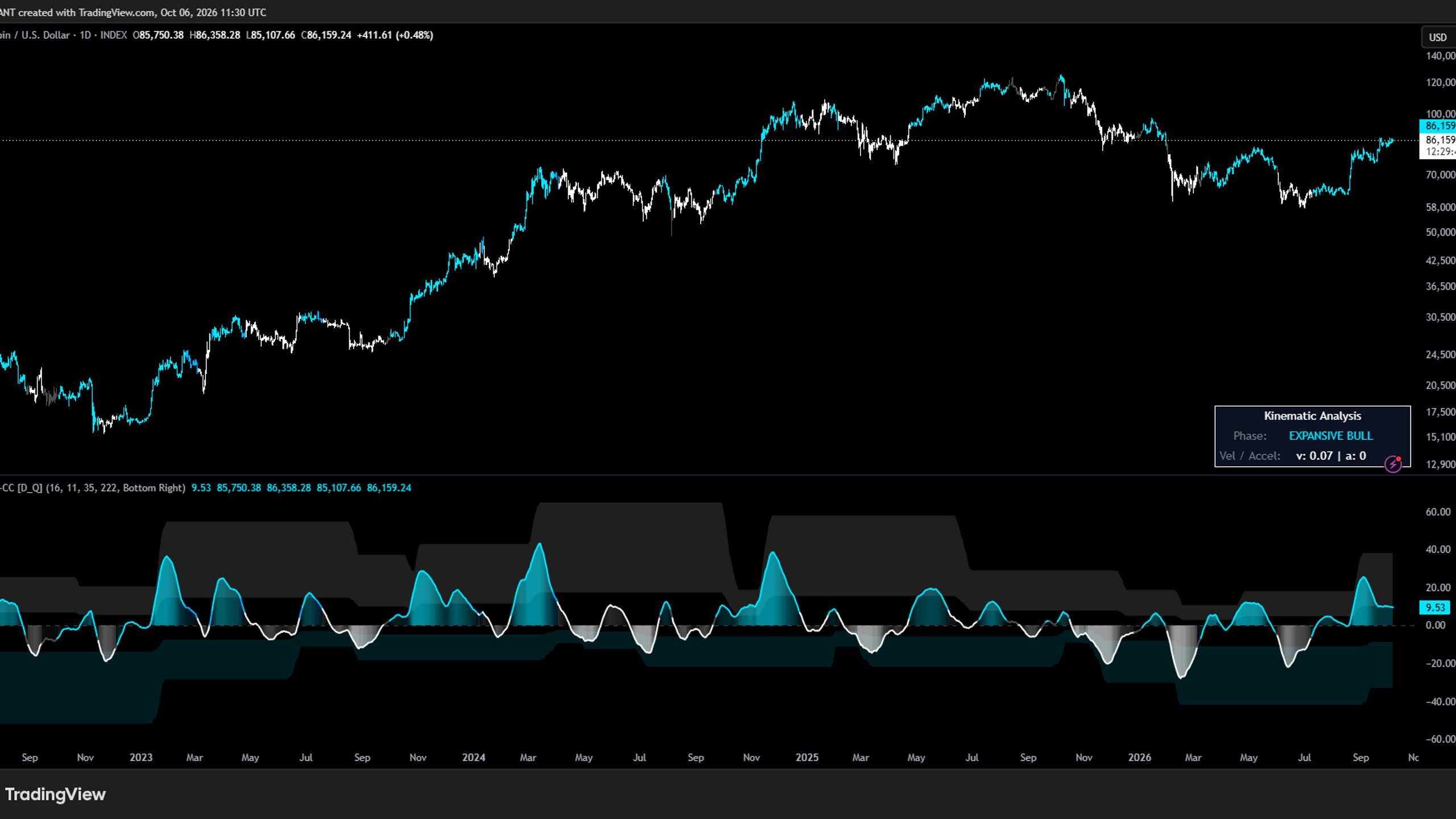
Task: Select the 2025 label on the time axis
Action: pos(806,758)
